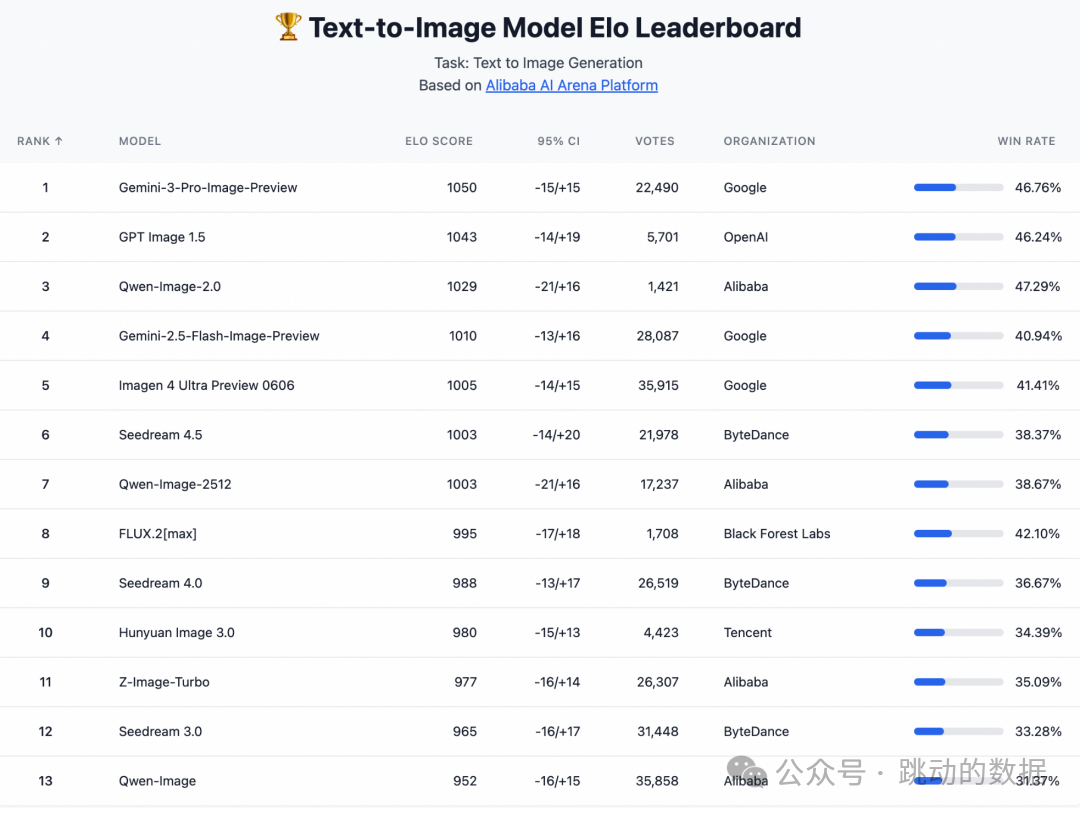This screenshot has height=815, width=1080.
Task: Click the trophy icon in the title
Action: [288, 27]
